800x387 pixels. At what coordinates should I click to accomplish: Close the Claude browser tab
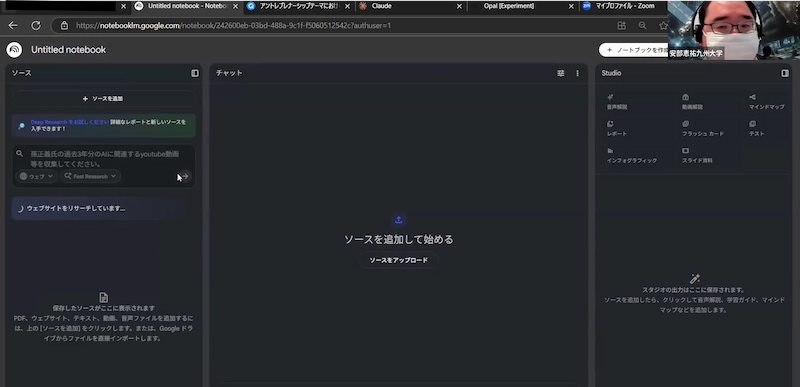click(x=459, y=7)
